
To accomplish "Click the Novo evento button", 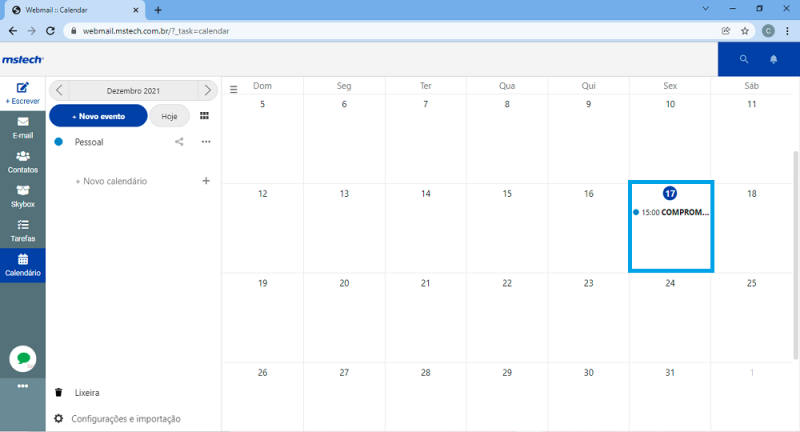I will pos(98,116).
